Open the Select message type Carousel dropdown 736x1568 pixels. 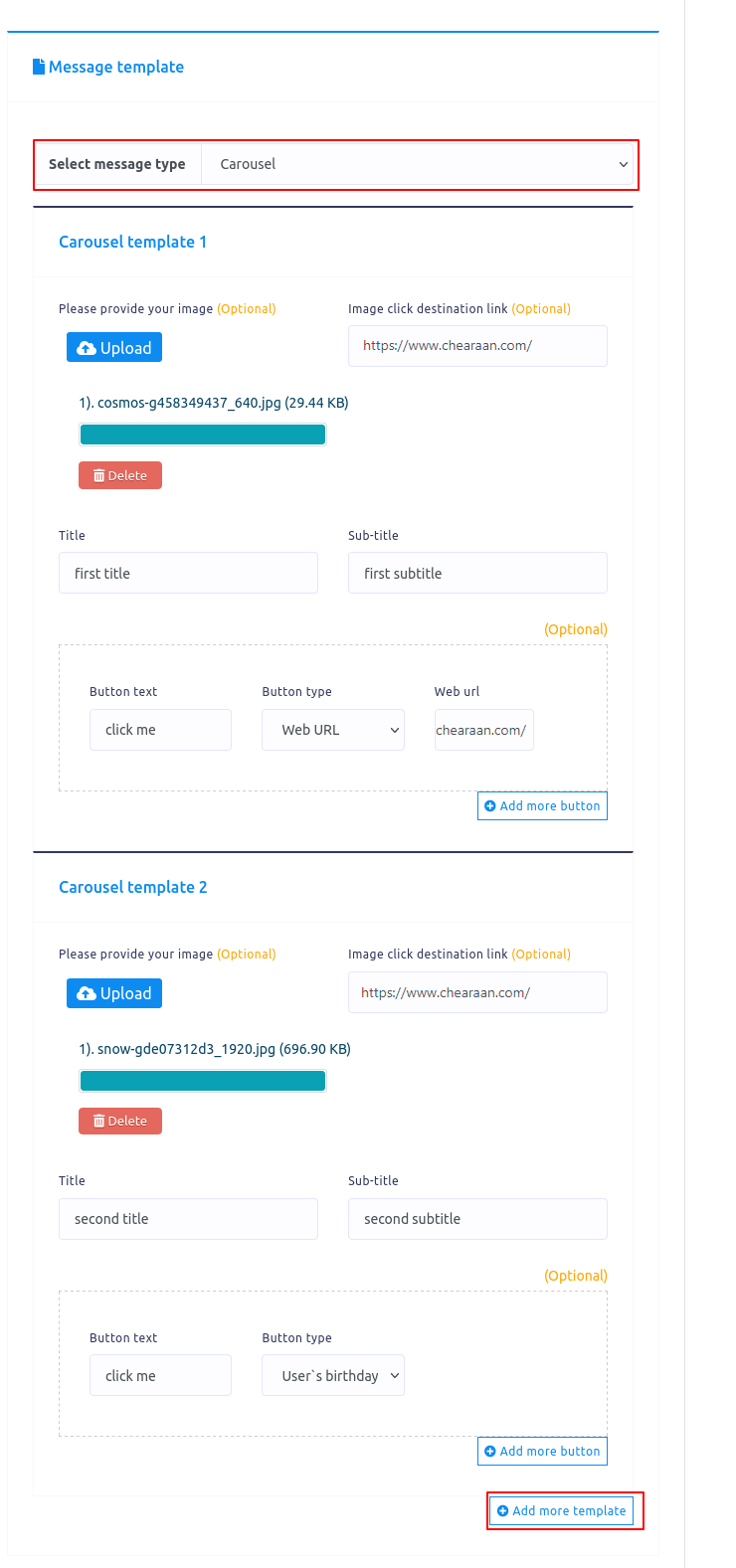pyautogui.click(x=418, y=164)
